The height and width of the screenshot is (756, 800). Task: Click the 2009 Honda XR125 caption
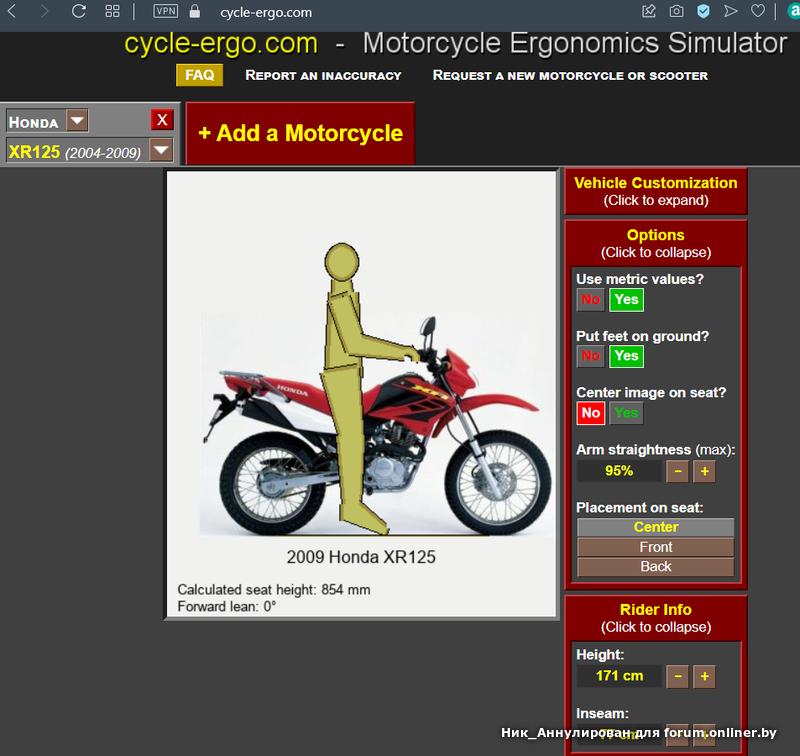point(361,557)
